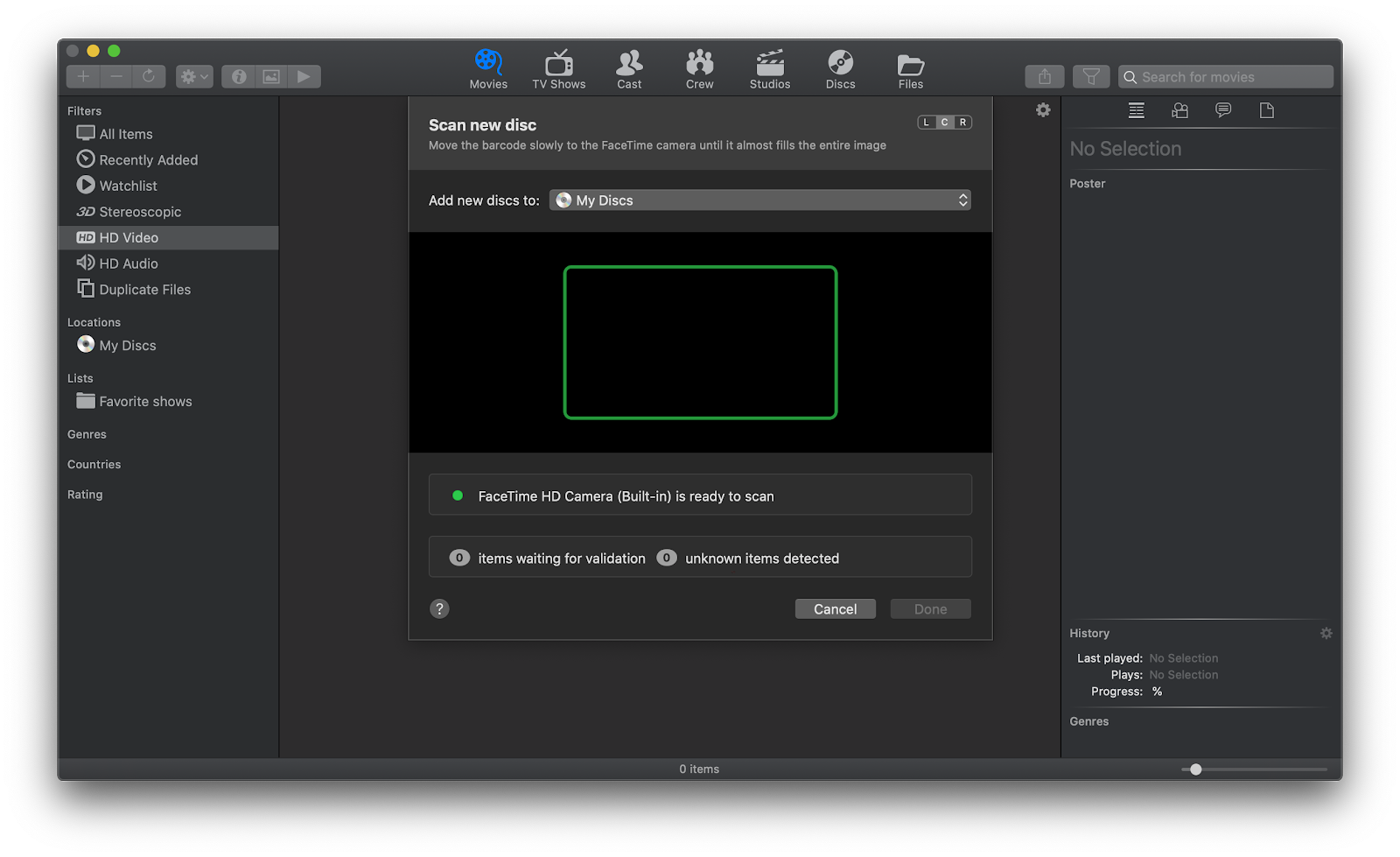Click the filter funnel toolbar button
The width and height of the screenshot is (1400, 857).
point(1091,77)
